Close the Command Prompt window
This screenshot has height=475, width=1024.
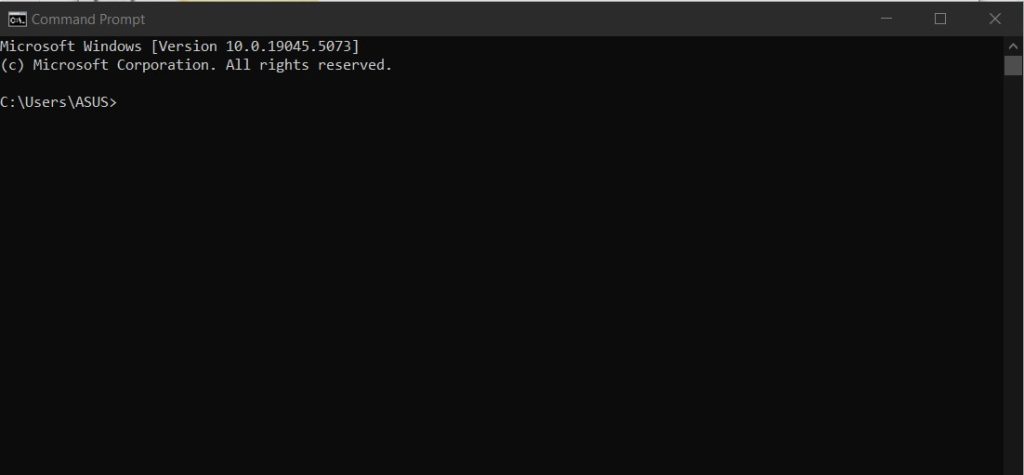pyautogui.click(x=994, y=19)
